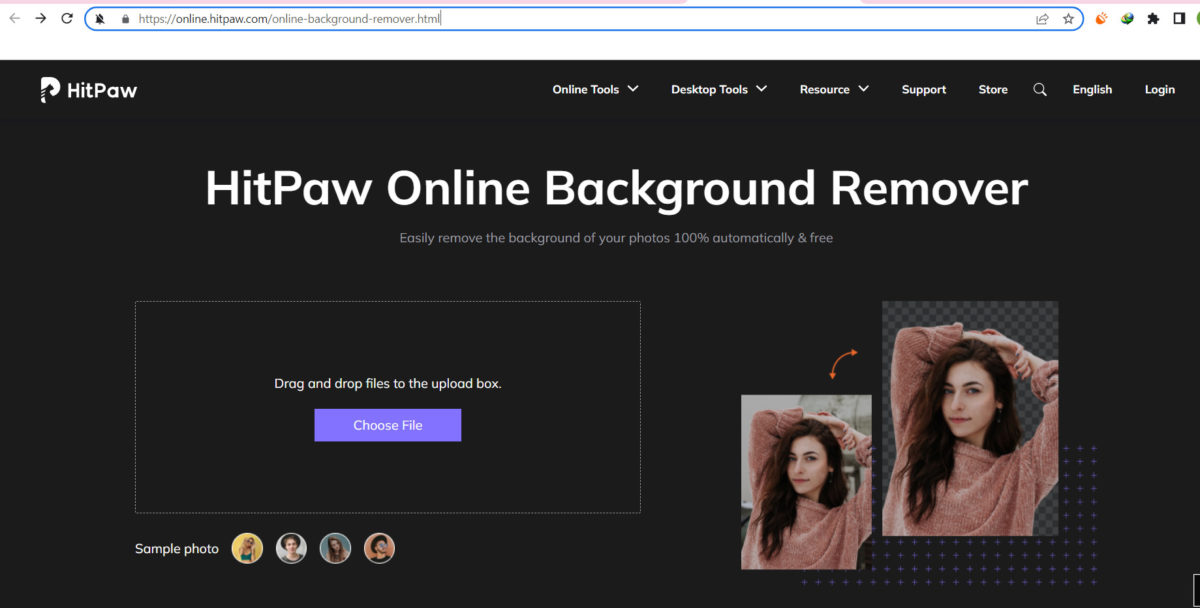Bookmark this page with the star icon
The width and height of the screenshot is (1200, 608).
(1068, 19)
